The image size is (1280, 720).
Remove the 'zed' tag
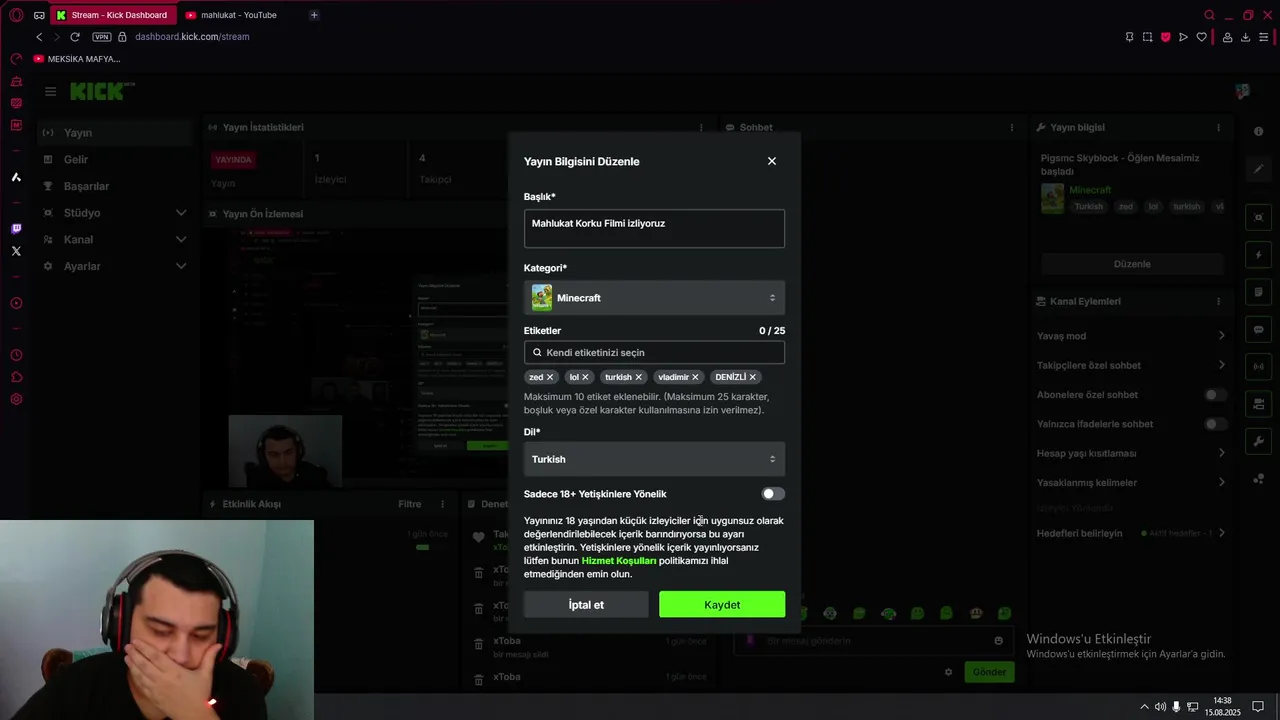(550, 377)
